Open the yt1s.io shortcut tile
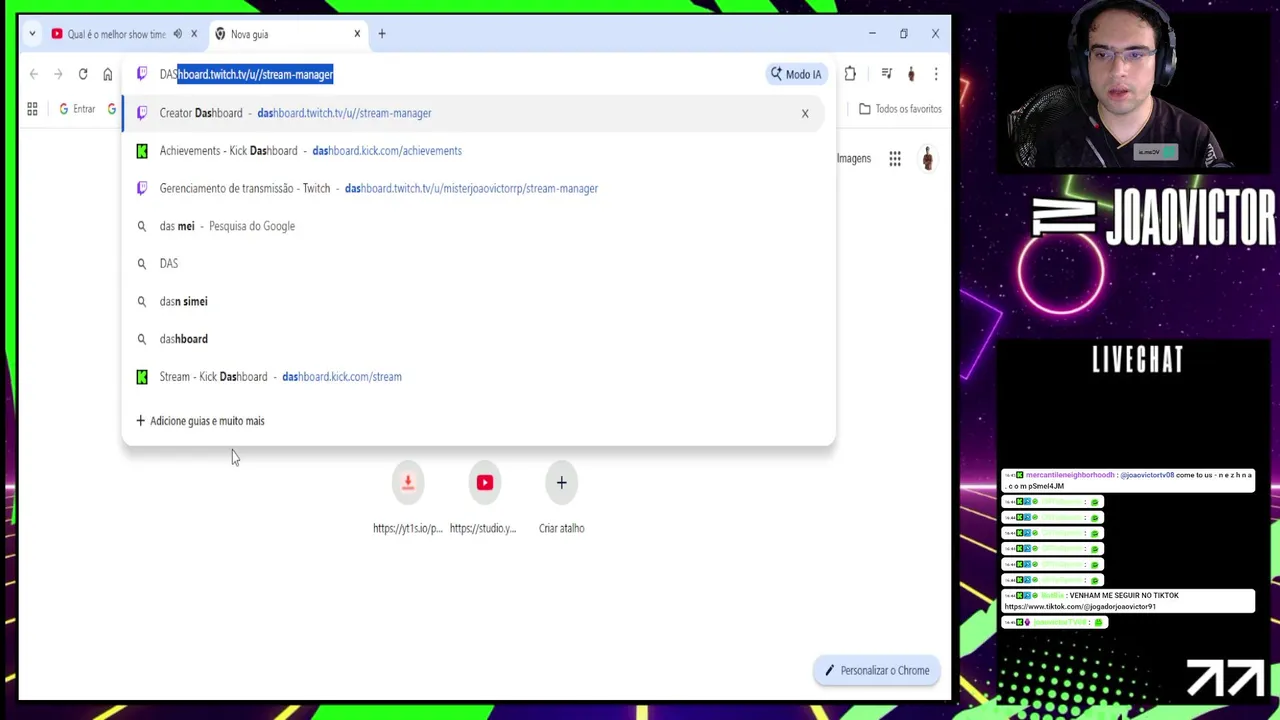The height and width of the screenshot is (720, 1280). click(408, 483)
